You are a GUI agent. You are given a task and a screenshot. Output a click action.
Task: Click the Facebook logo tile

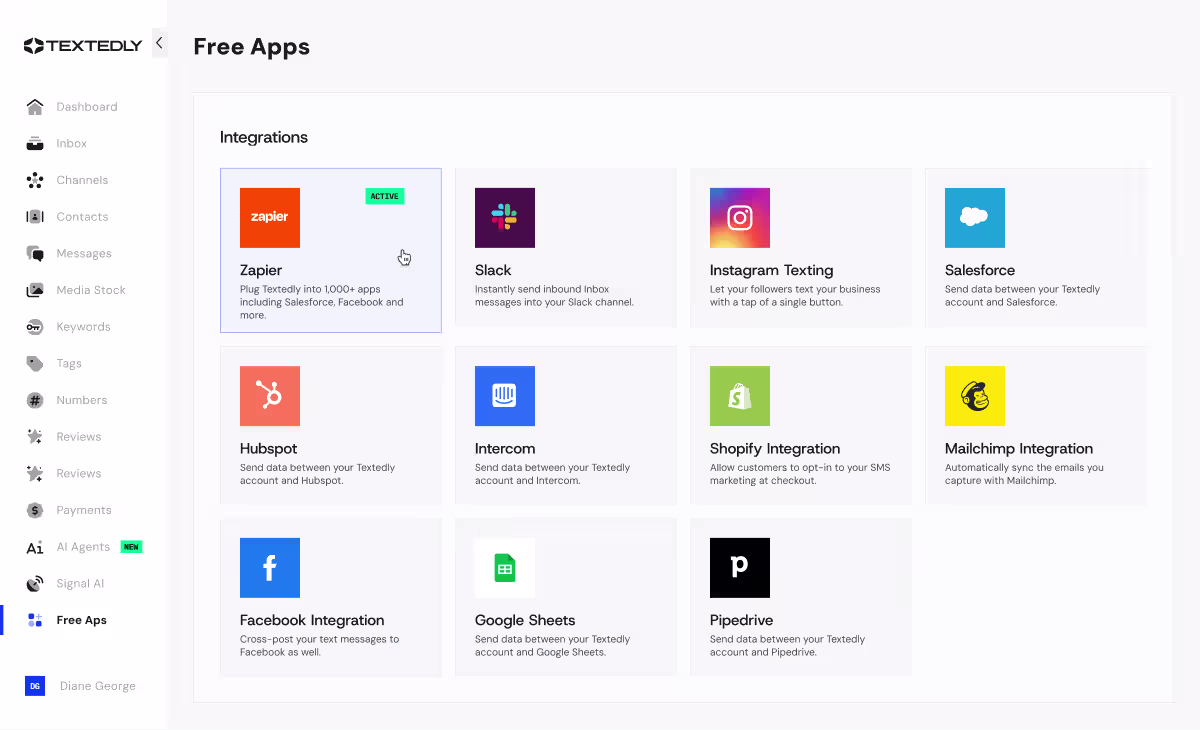(x=270, y=568)
